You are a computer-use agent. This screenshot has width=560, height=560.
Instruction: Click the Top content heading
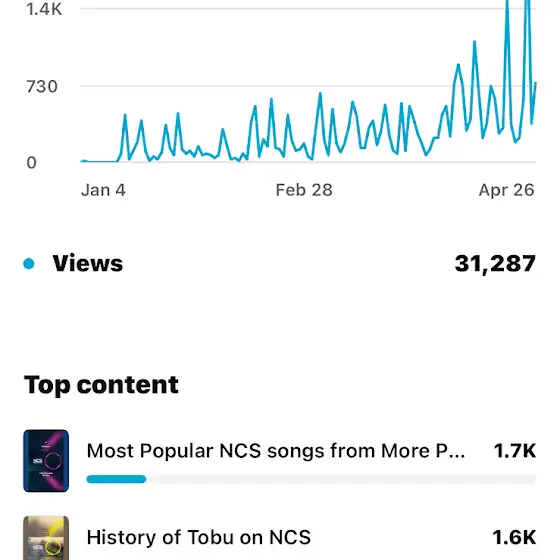point(101,385)
